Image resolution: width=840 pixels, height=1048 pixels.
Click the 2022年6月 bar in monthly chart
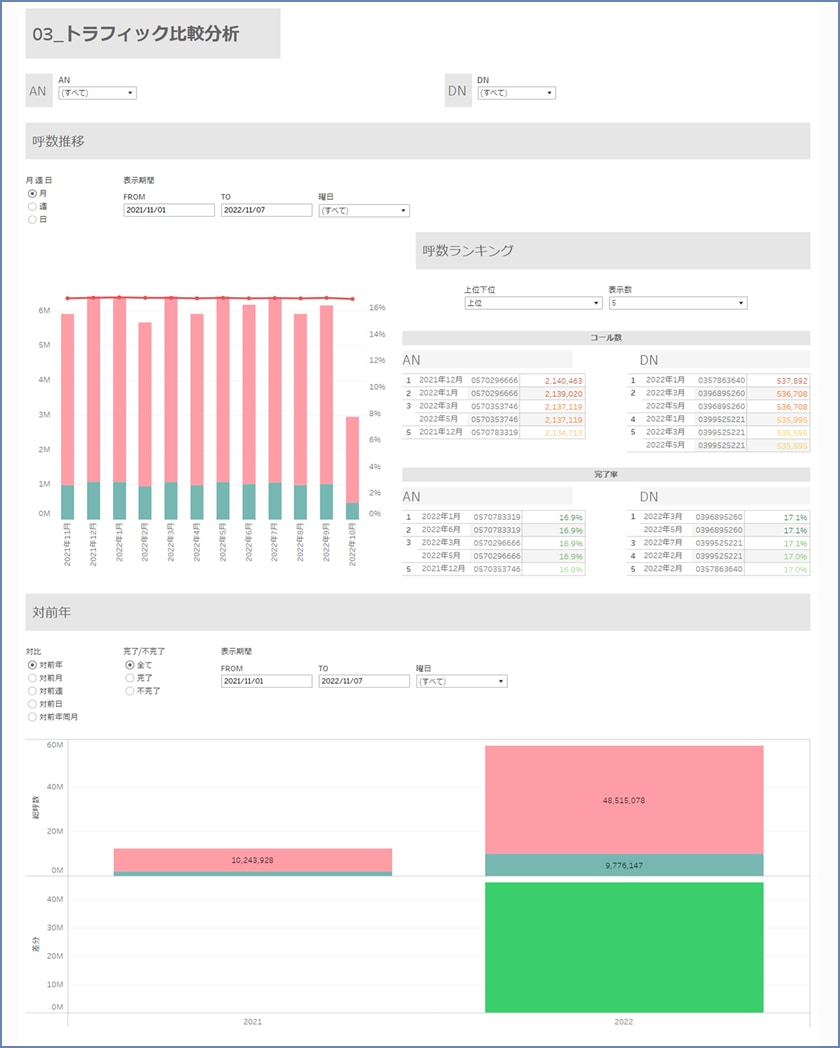pos(249,412)
